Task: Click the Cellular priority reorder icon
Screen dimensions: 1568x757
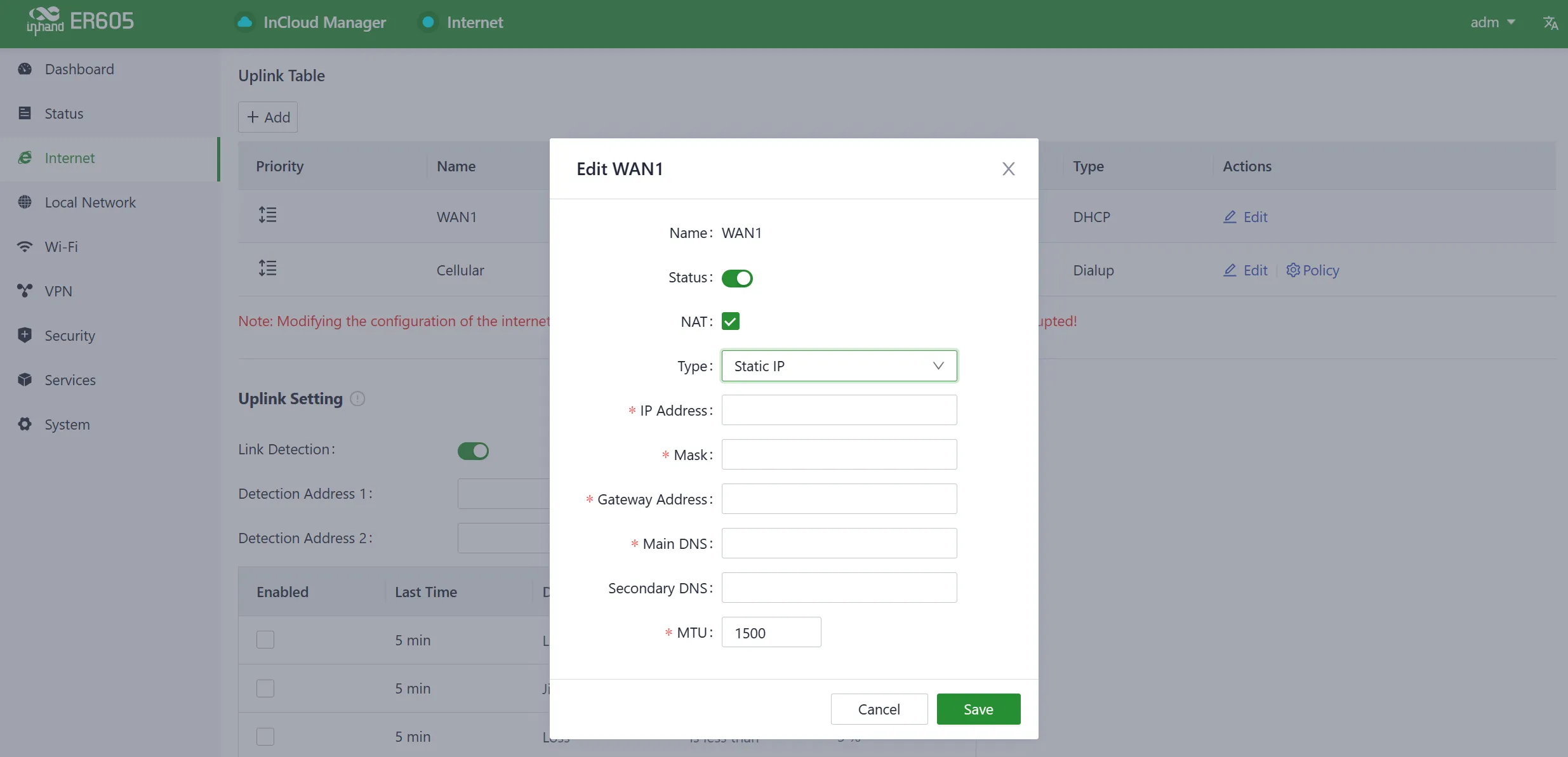Action: 267,268
